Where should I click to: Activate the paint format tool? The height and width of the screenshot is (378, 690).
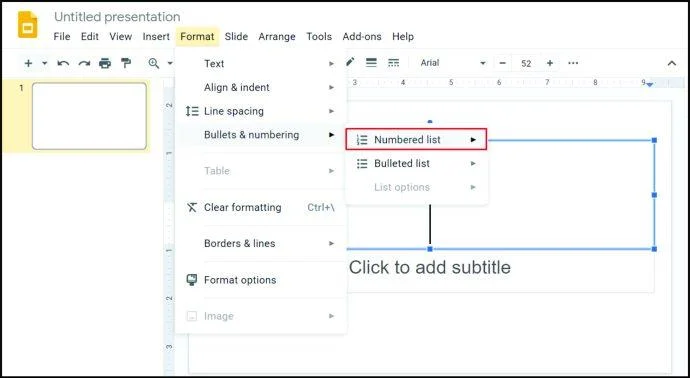(x=126, y=63)
